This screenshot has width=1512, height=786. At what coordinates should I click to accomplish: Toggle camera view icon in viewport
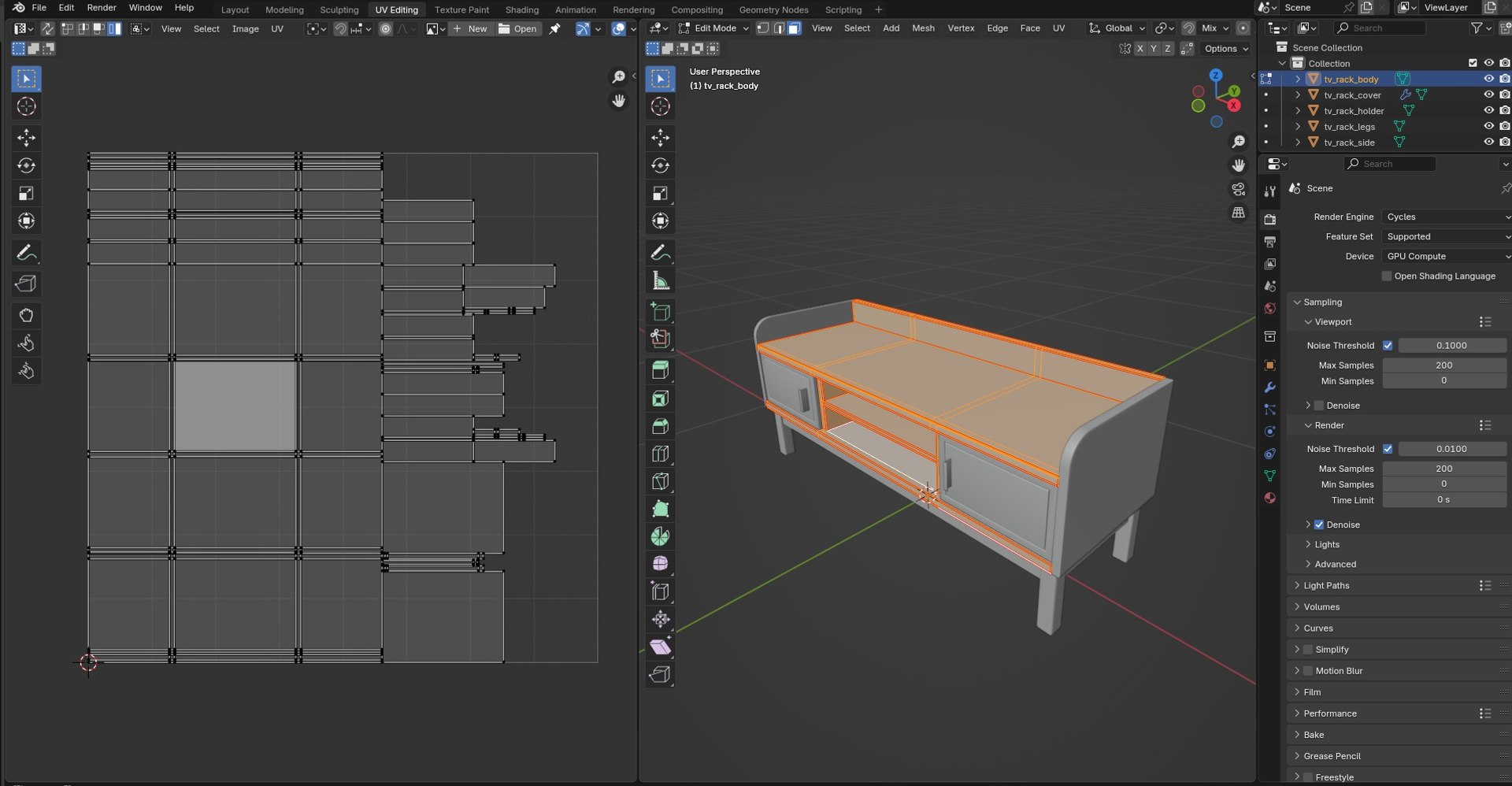point(1239,189)
